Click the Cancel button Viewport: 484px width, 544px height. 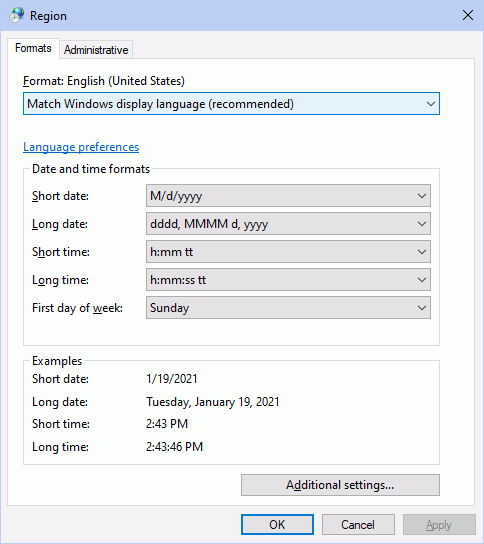tap(358, 525)
